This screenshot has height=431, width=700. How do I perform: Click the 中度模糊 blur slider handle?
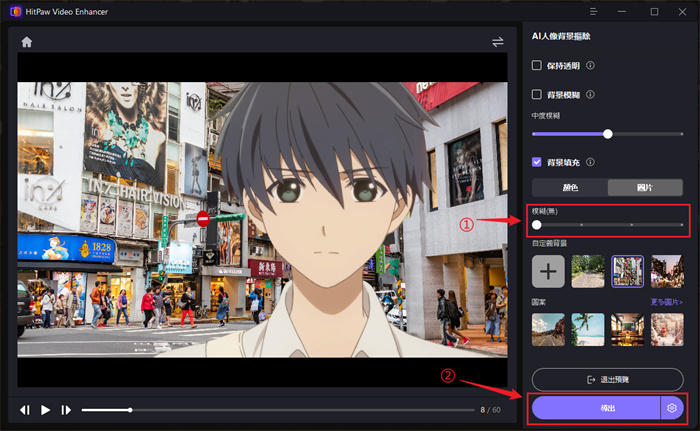point(607,133)
